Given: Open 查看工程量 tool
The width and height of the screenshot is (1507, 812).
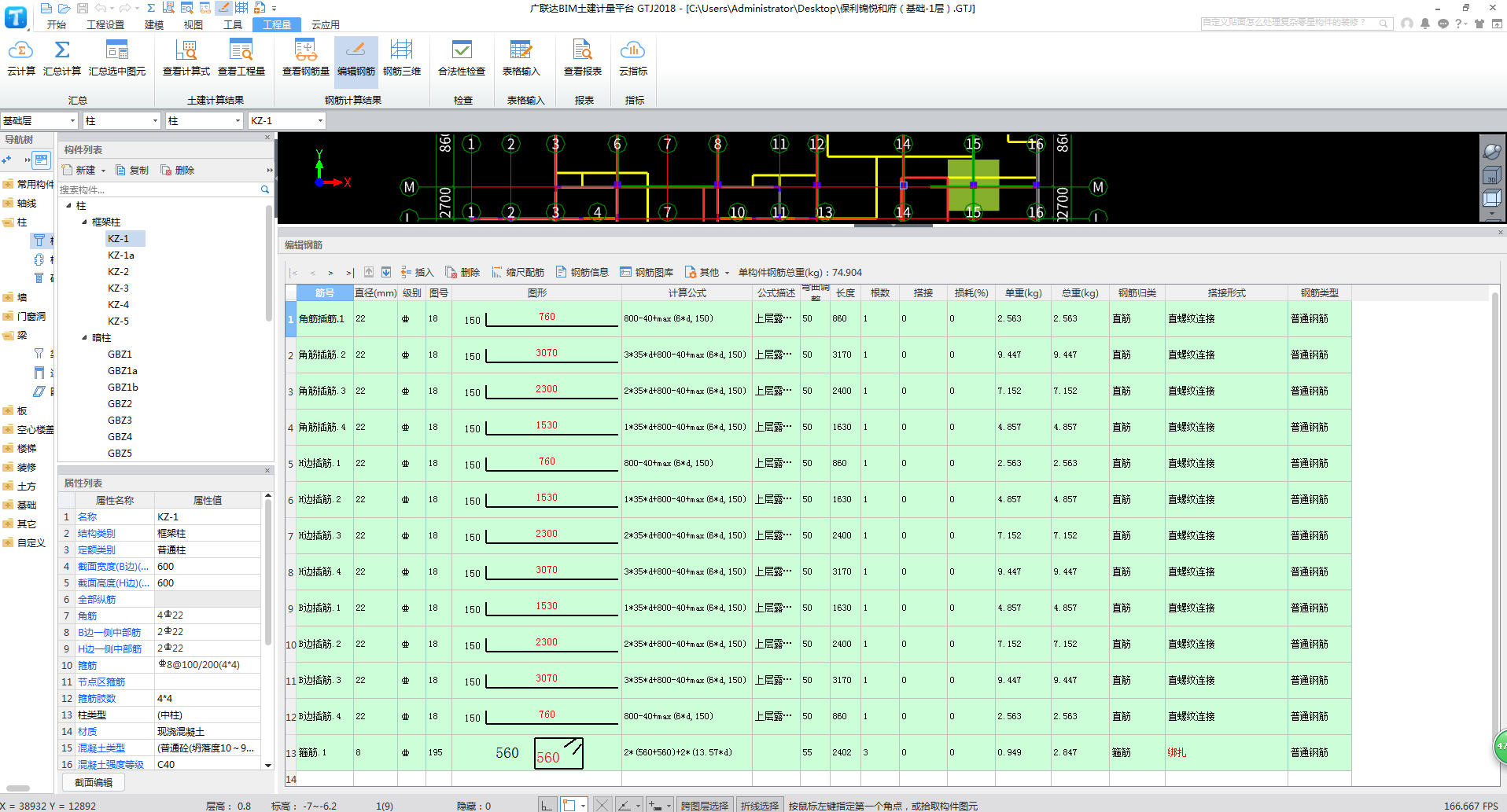Looking at the screenshot, I should pyautogui.click(x=241, y=58).
